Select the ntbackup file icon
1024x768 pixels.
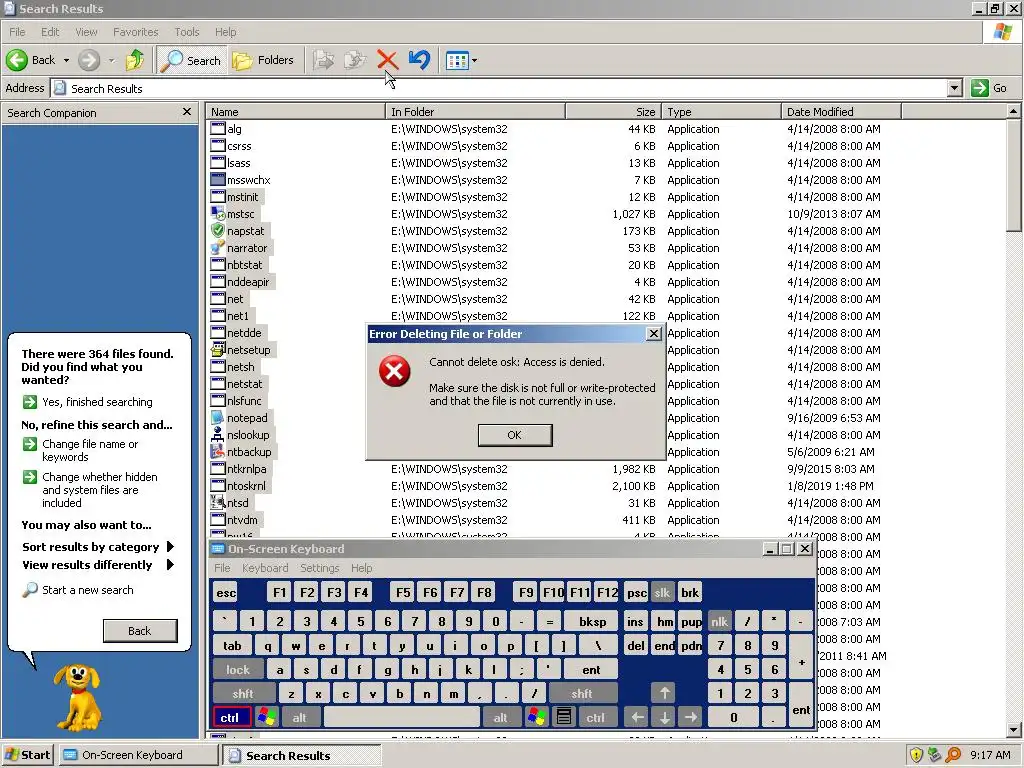click(x=218, y=451)
